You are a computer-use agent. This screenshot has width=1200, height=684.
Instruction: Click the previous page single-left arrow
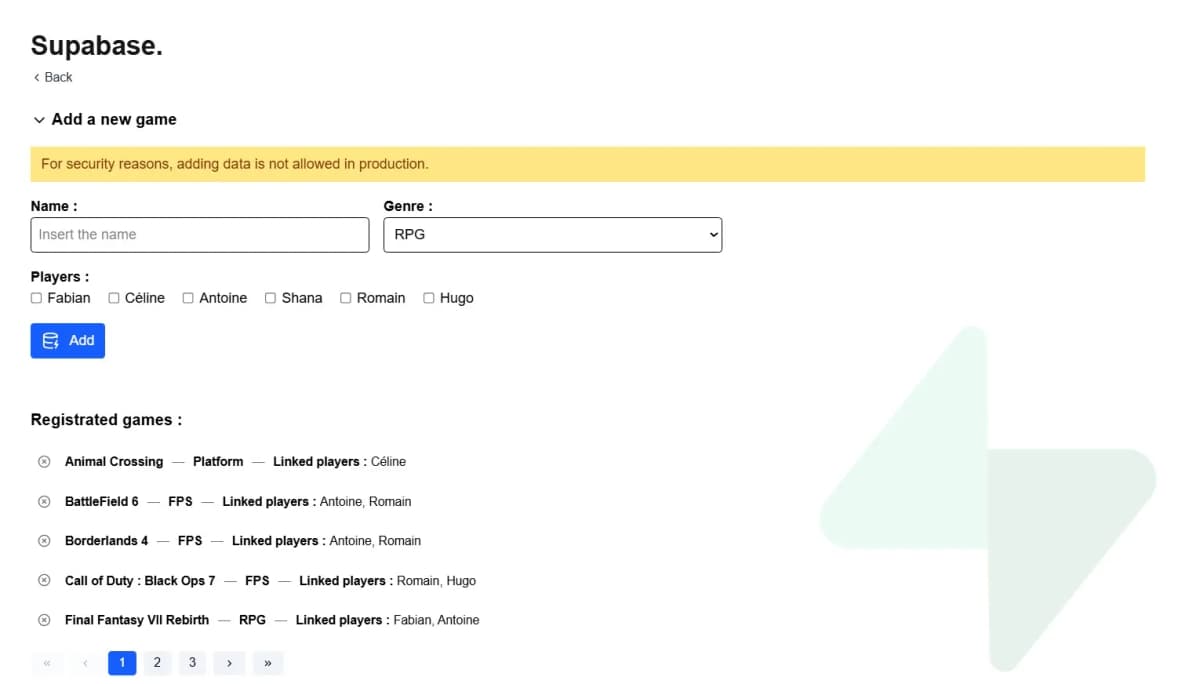click(86, 663)
